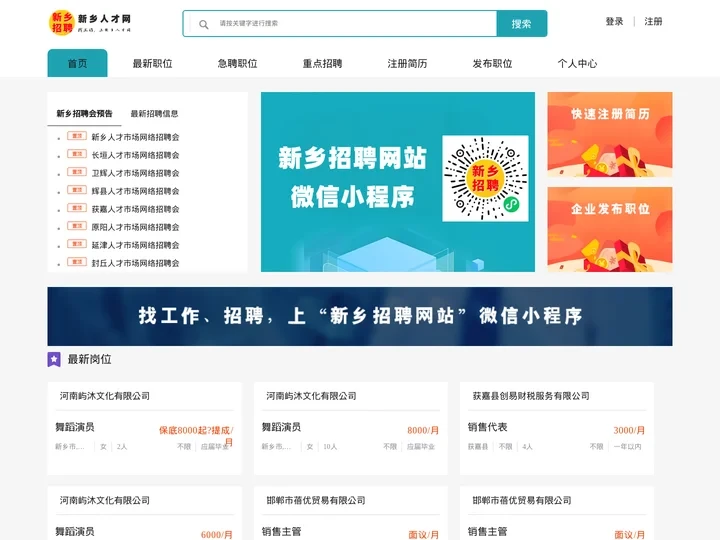The height and width of the screenshot is (540, 720).
Task: Switch to the 新乡招聘会预告 tab
Action: [x=84, y=113]
